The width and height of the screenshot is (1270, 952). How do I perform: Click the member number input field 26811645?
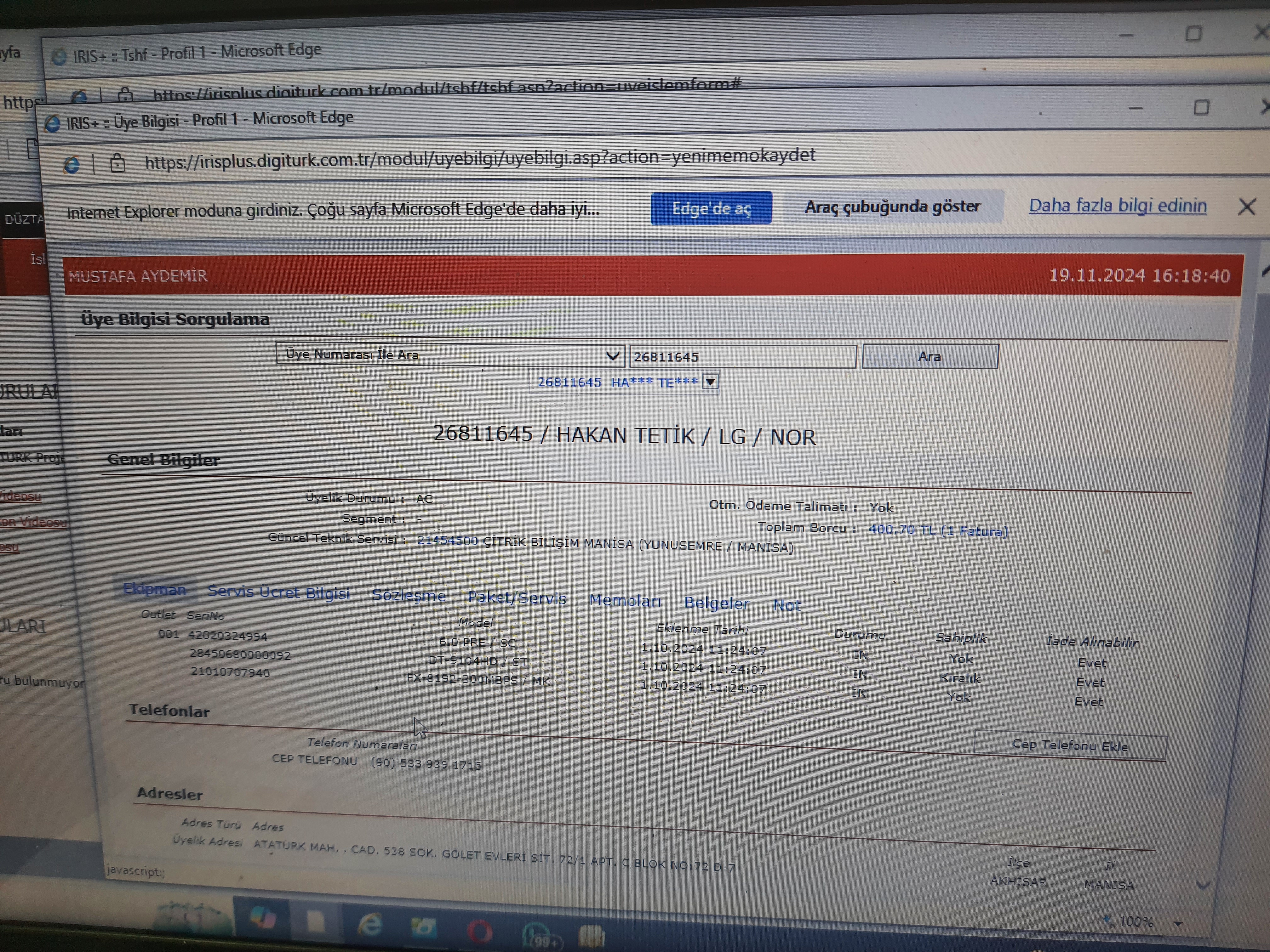742,356
